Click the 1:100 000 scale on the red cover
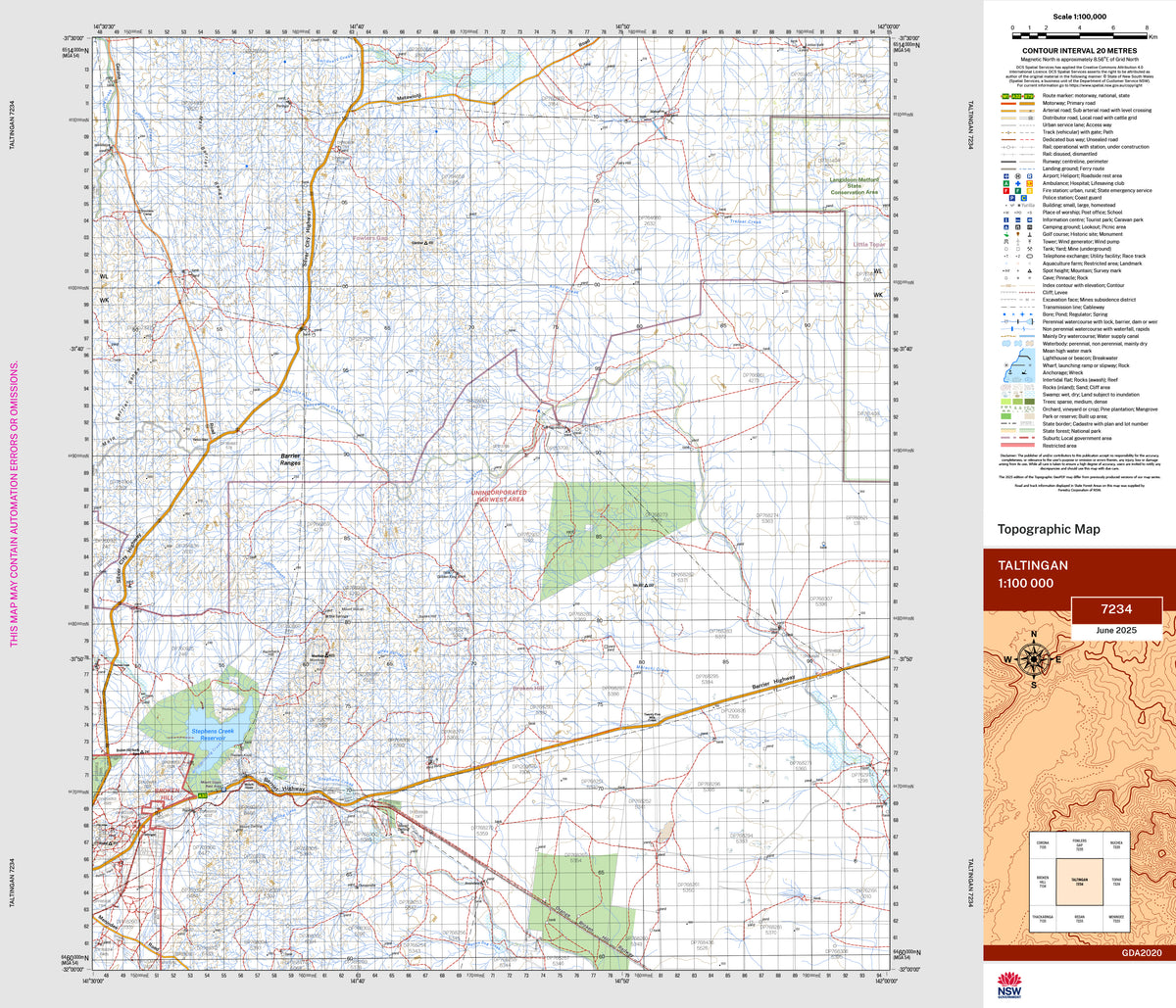 coord(1026,583)
